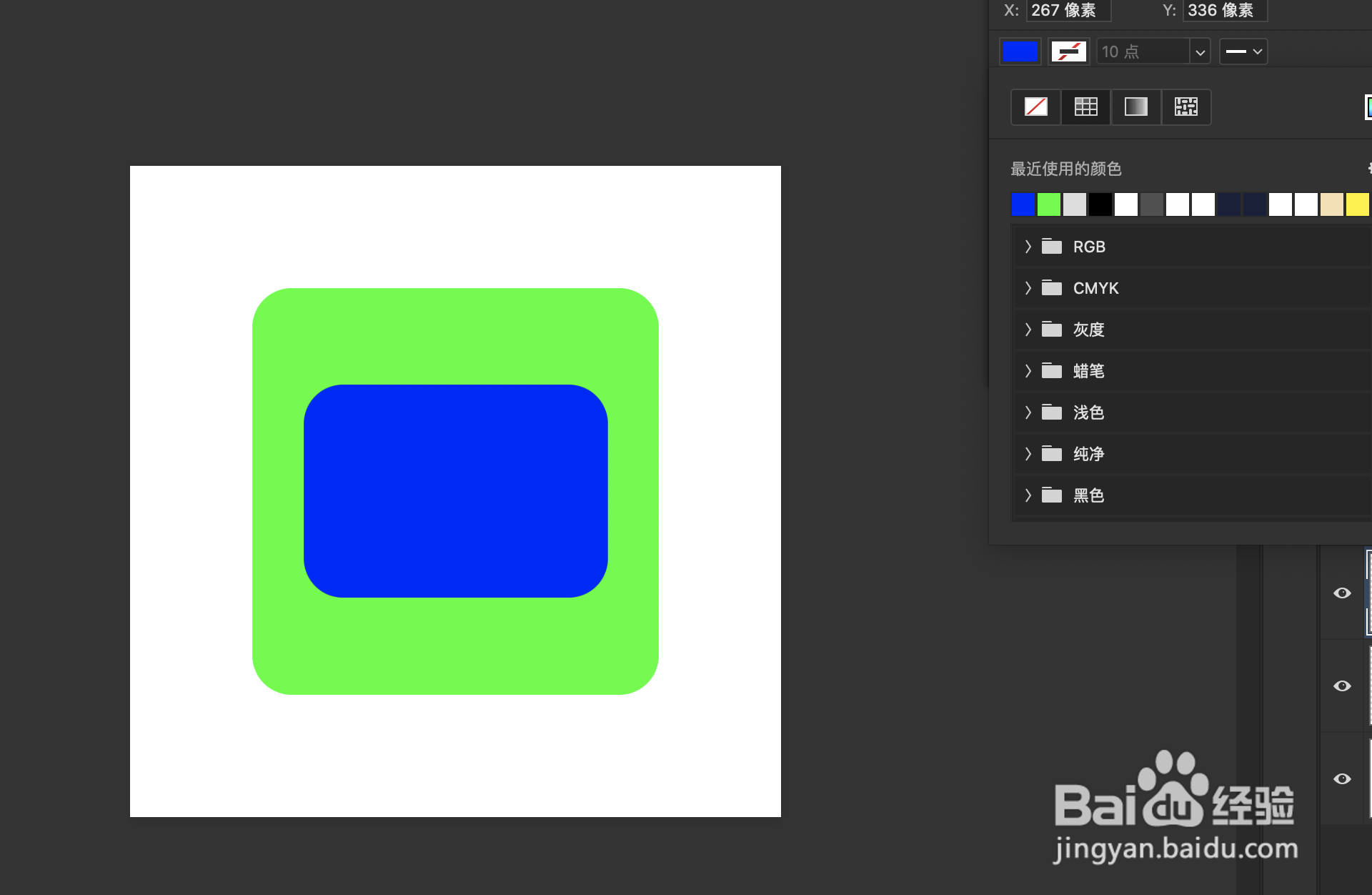Expand the 灰度 swatch group
Screen dimensions: 1372x895
click(x=1028, y=330)
